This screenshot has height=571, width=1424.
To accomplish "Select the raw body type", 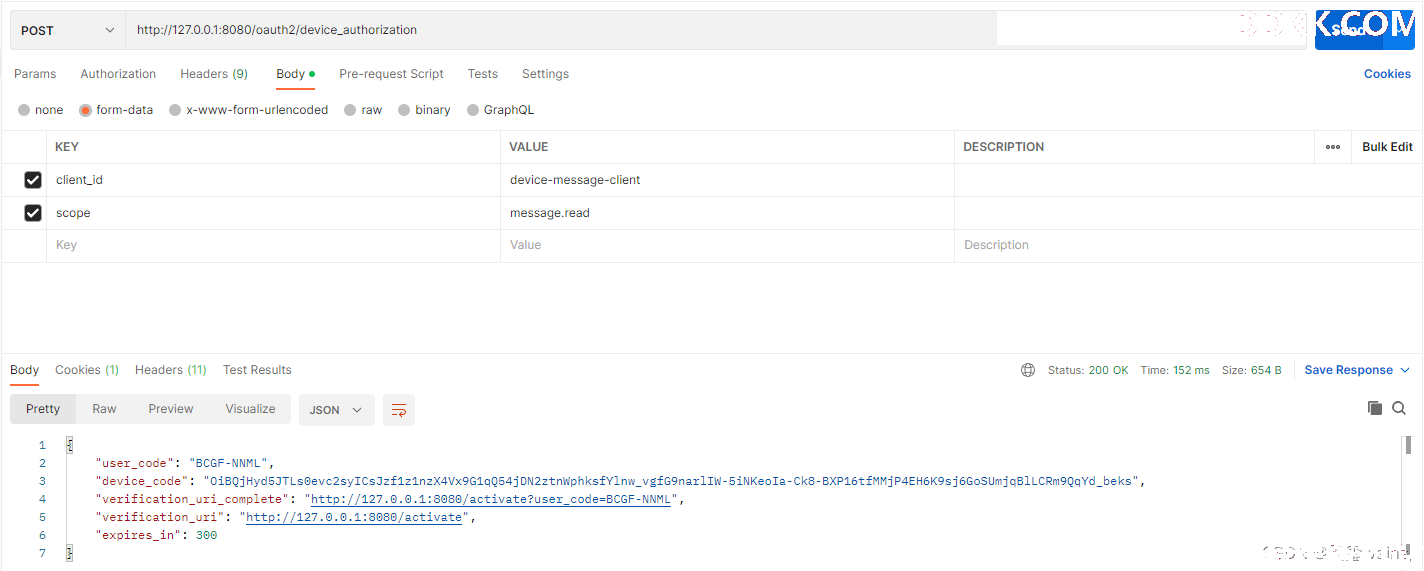I will click(363, 110).
